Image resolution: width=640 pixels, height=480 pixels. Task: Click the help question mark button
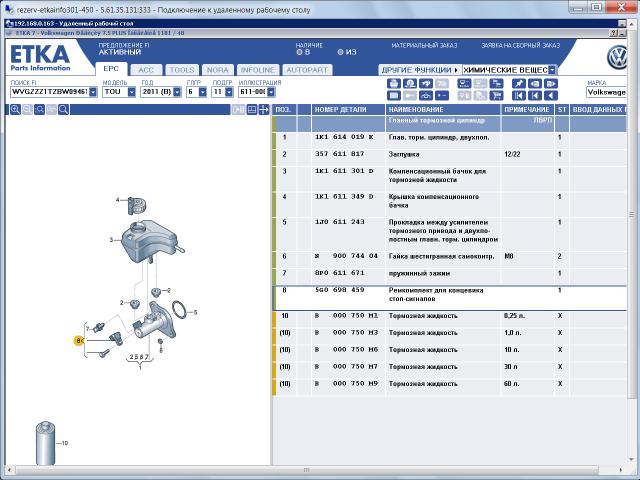pyautogui.click(x=613, y=33)
